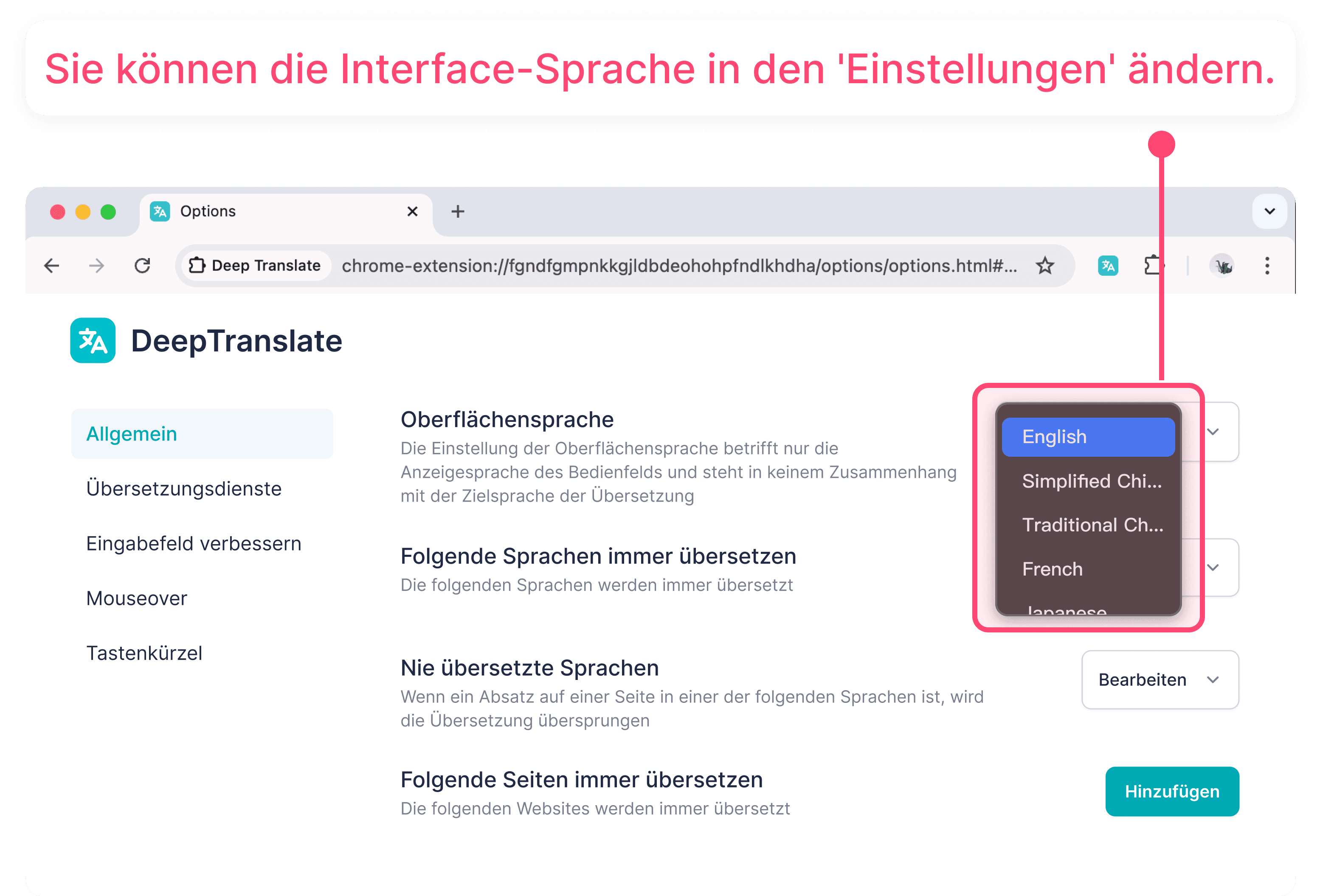Click the Hinzufügen button

[x=1172, y=792]
